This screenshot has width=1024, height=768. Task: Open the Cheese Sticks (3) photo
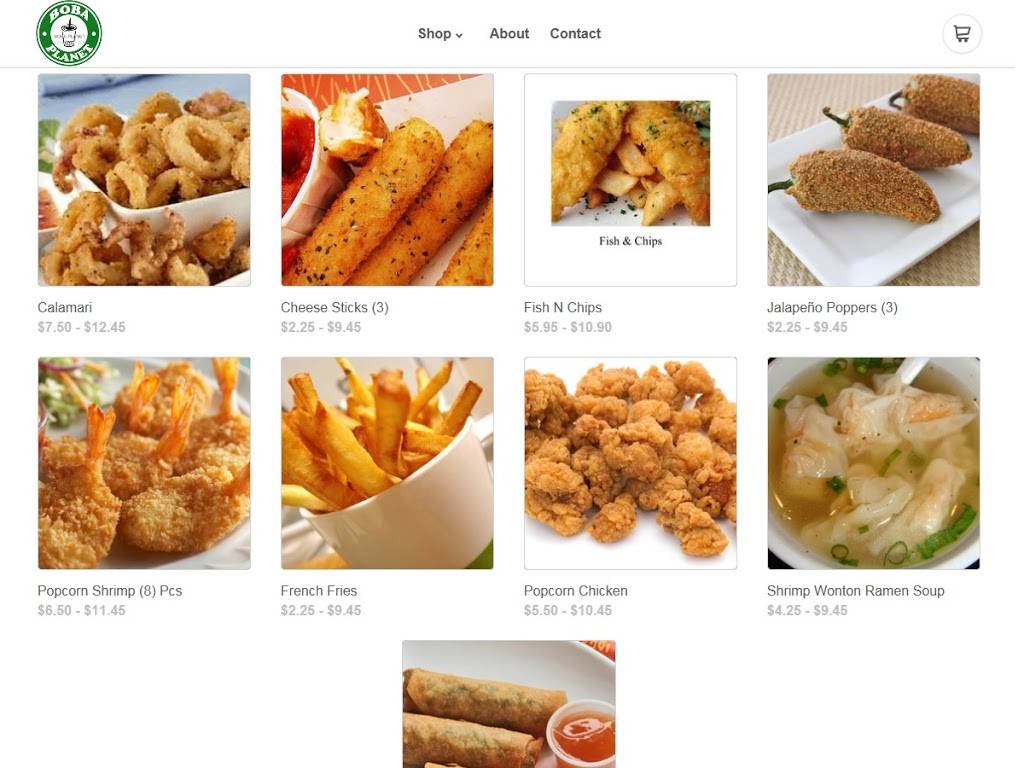(387, 180)
